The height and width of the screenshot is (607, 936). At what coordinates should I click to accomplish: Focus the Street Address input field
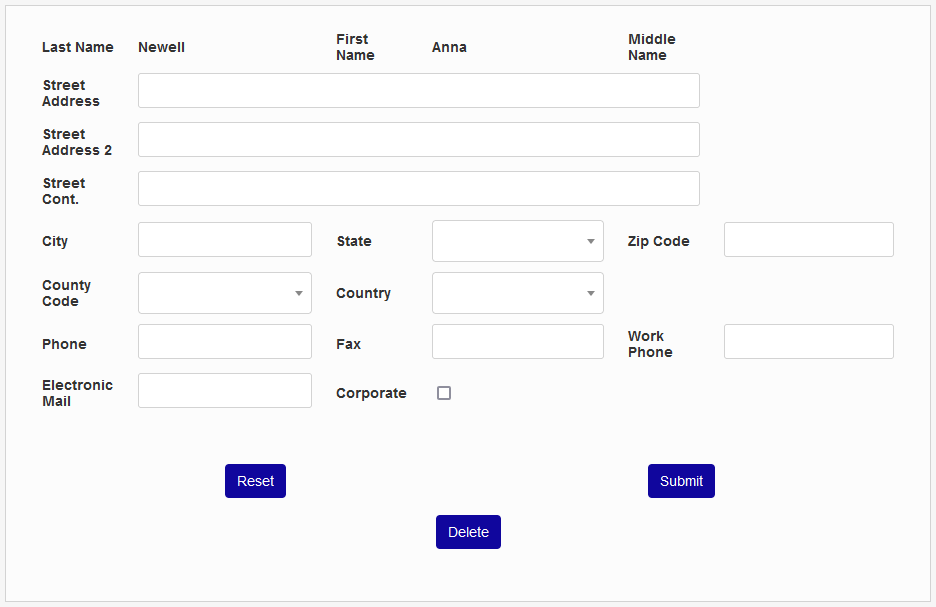pos(418,91)
